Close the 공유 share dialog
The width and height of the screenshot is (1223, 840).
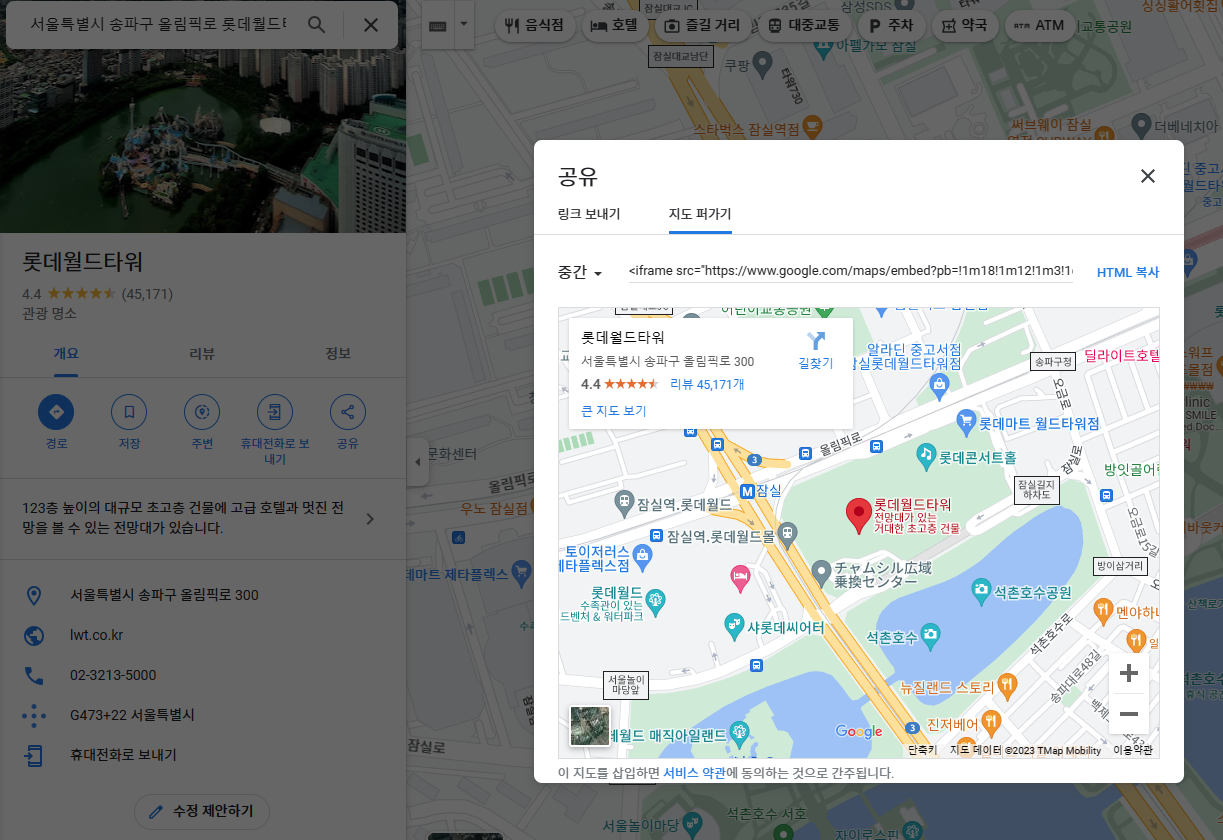click(x=1148, y=176)
